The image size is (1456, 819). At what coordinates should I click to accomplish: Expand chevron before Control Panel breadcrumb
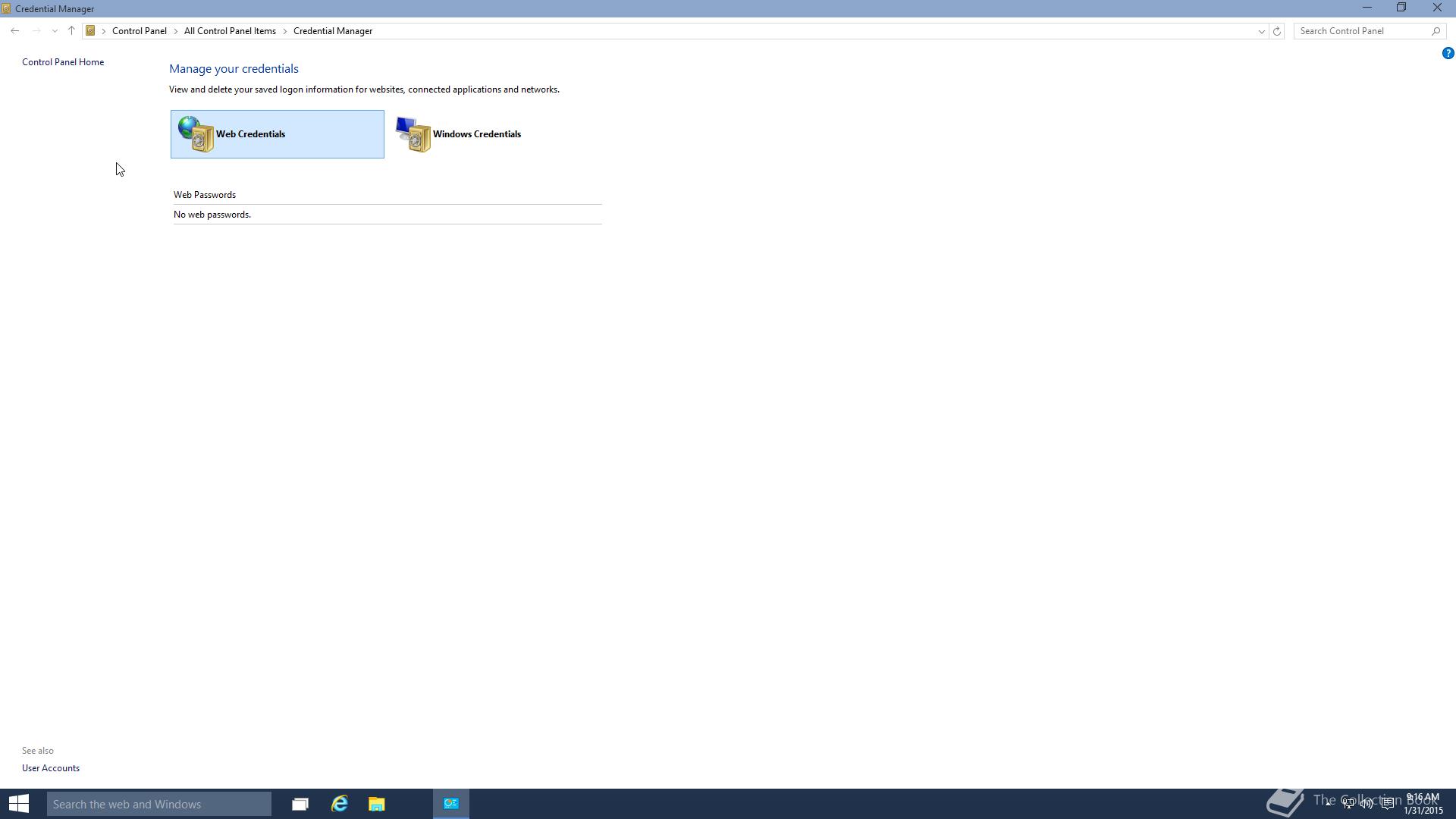[x=104, y=31]
